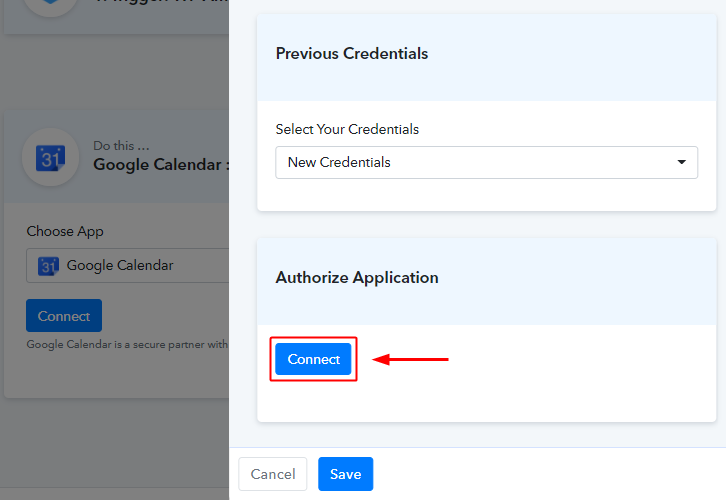Save the connection settings

pyautogui.click(x=345, y=474)
